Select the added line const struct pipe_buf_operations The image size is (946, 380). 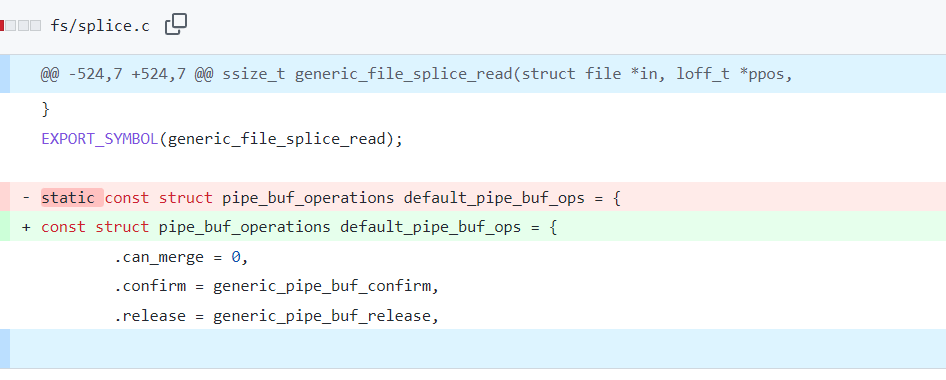tap(473, 227)
